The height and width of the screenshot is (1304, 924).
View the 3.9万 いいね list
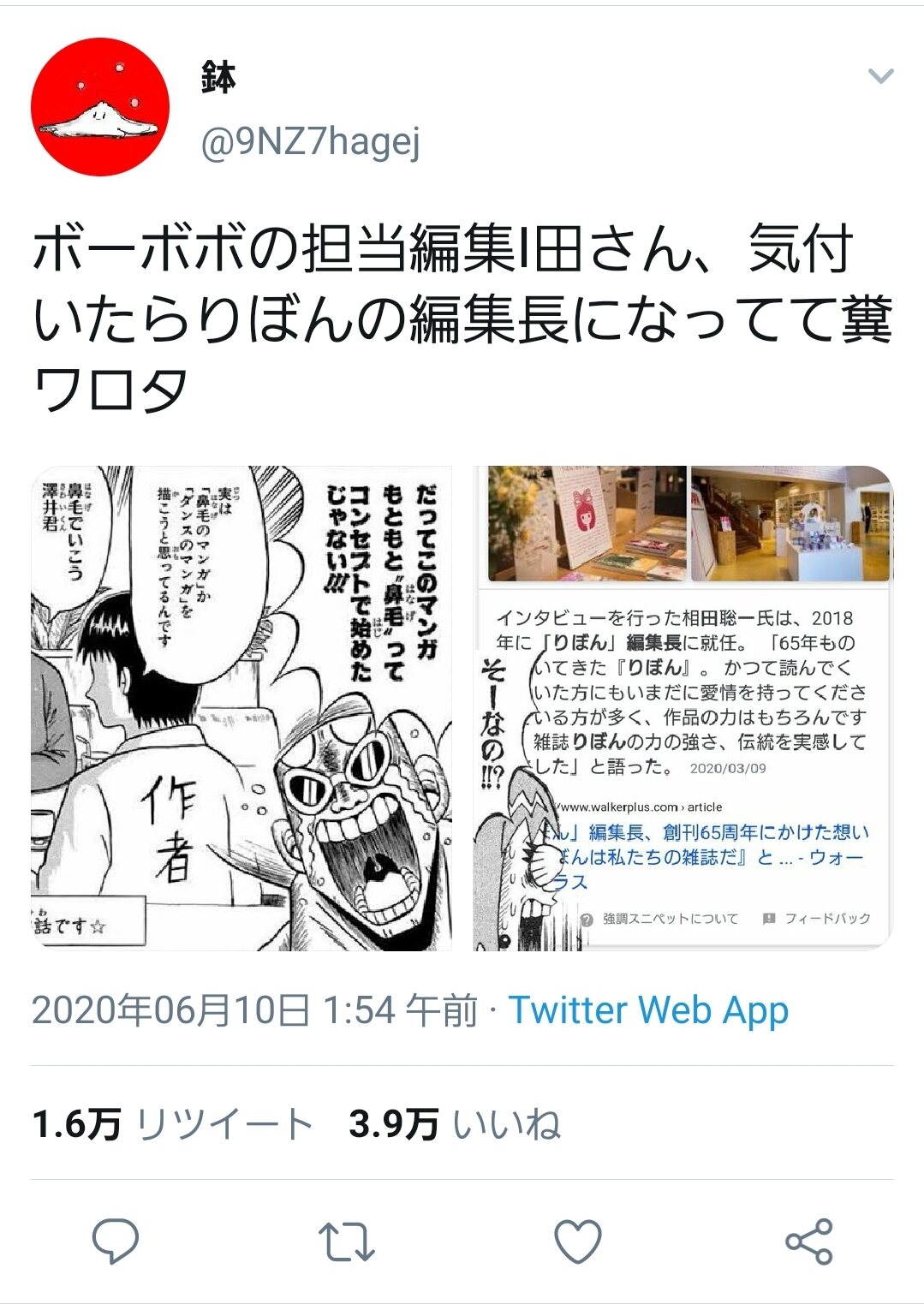click(x=455, y=1124)
